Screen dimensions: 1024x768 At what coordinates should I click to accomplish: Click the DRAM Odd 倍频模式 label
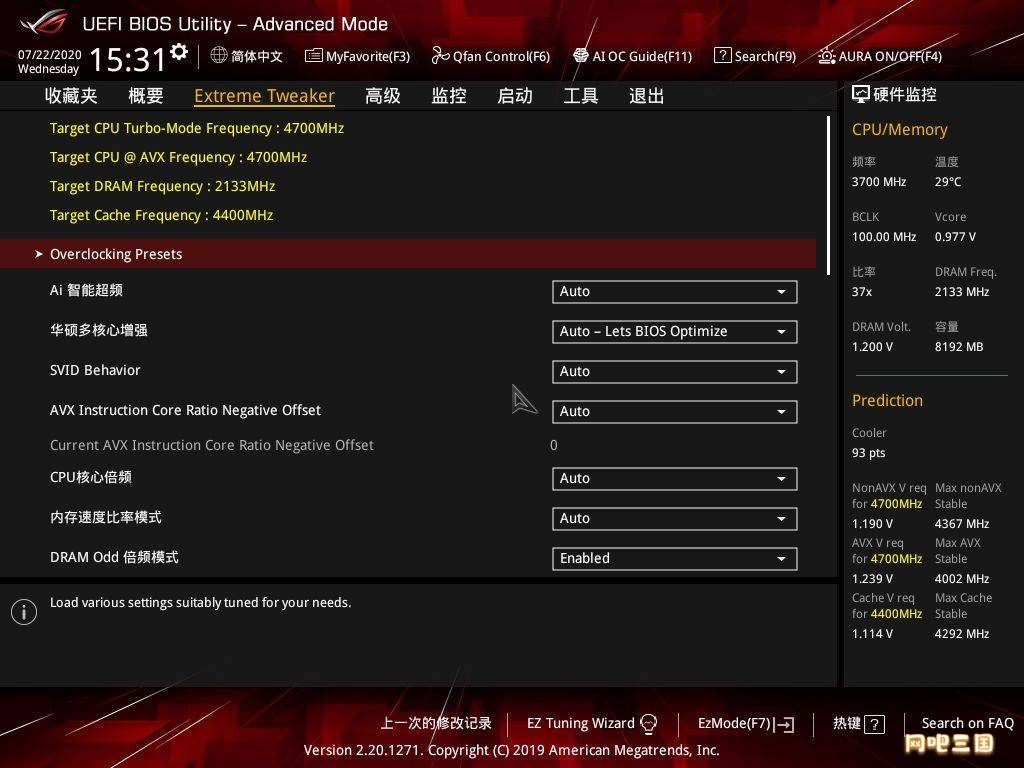pyautogui.click(x=114, y=557)
